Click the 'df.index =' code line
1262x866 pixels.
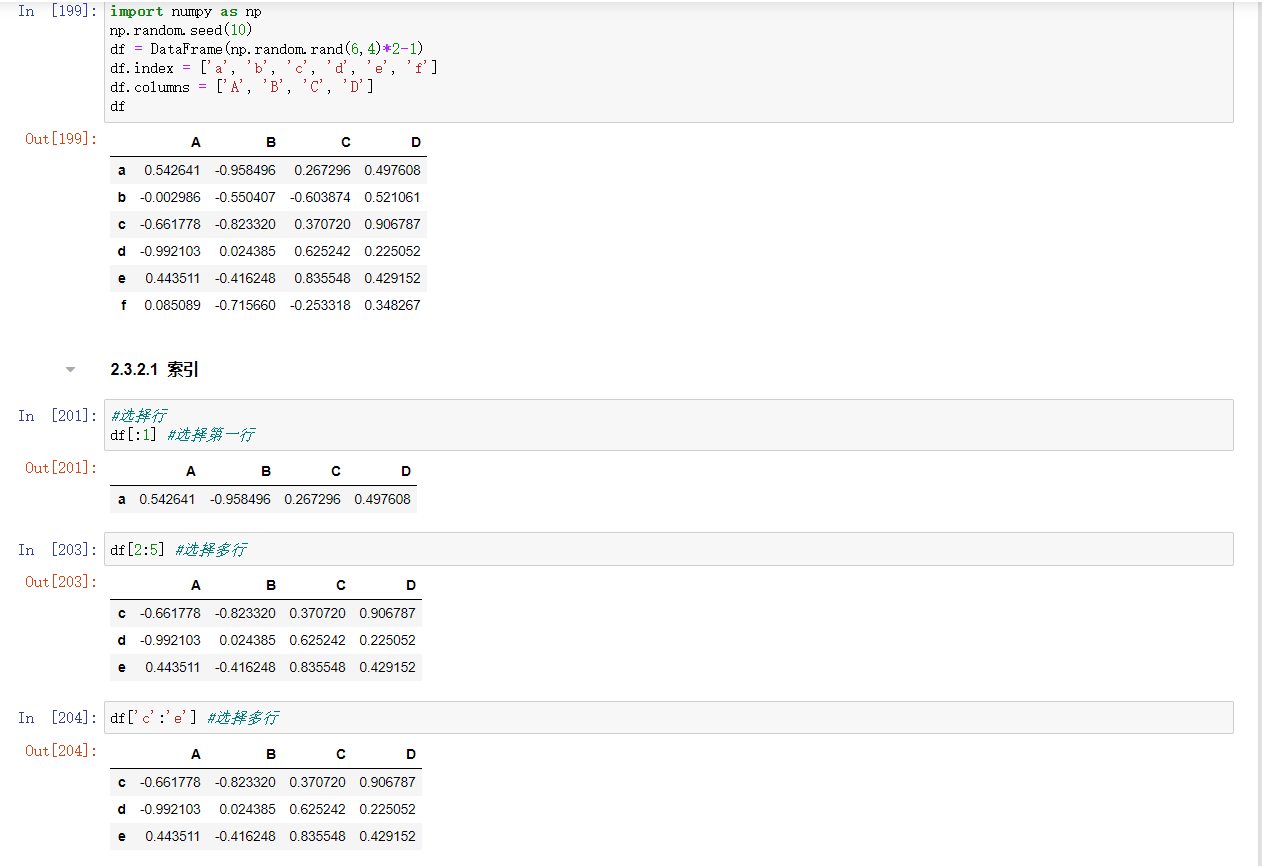point(273,68)
